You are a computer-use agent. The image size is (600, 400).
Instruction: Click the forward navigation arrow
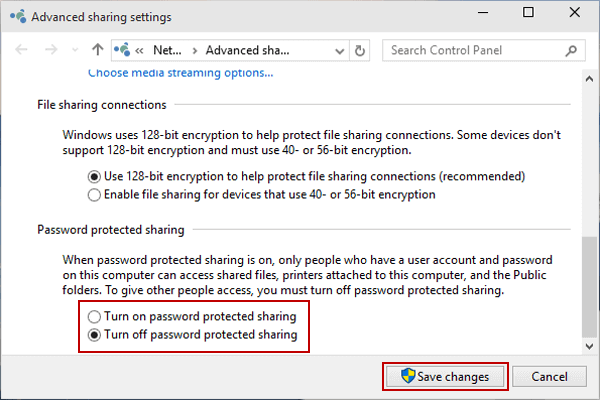pos(50,50)
